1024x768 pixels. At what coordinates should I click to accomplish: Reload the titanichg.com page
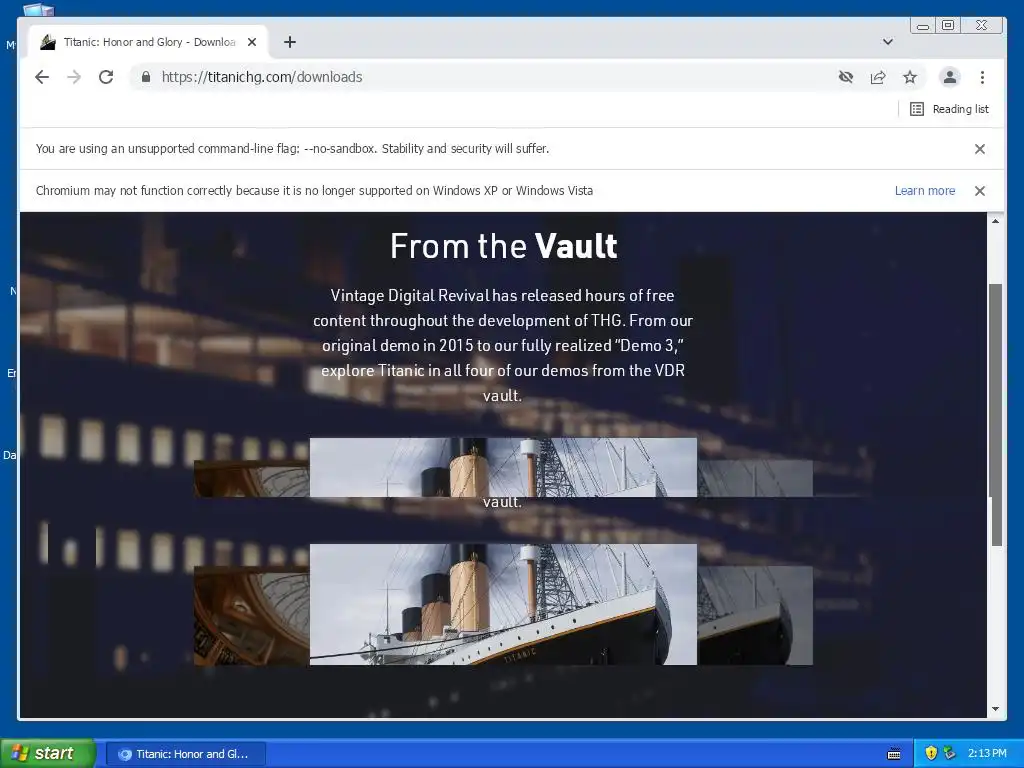(106, 77)
